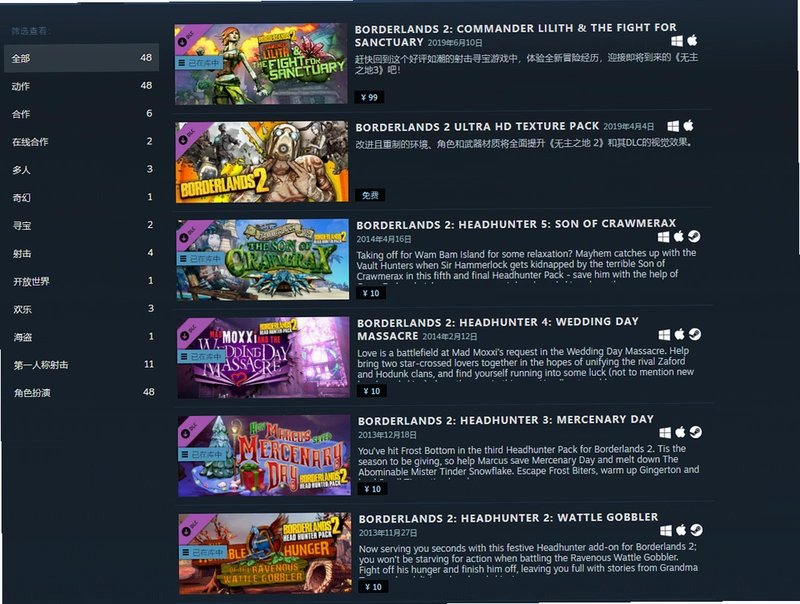Viewport: 800px width, 604px height.
Task: Click ¥ 99 price of Commander Lilith
Action: pos(369,97)
